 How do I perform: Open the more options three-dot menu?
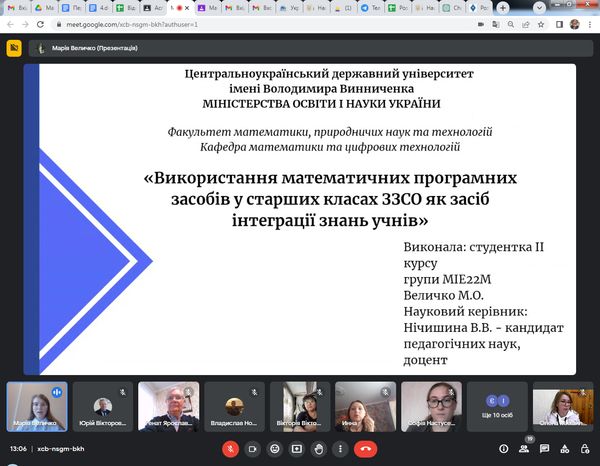tap(344, 450)
